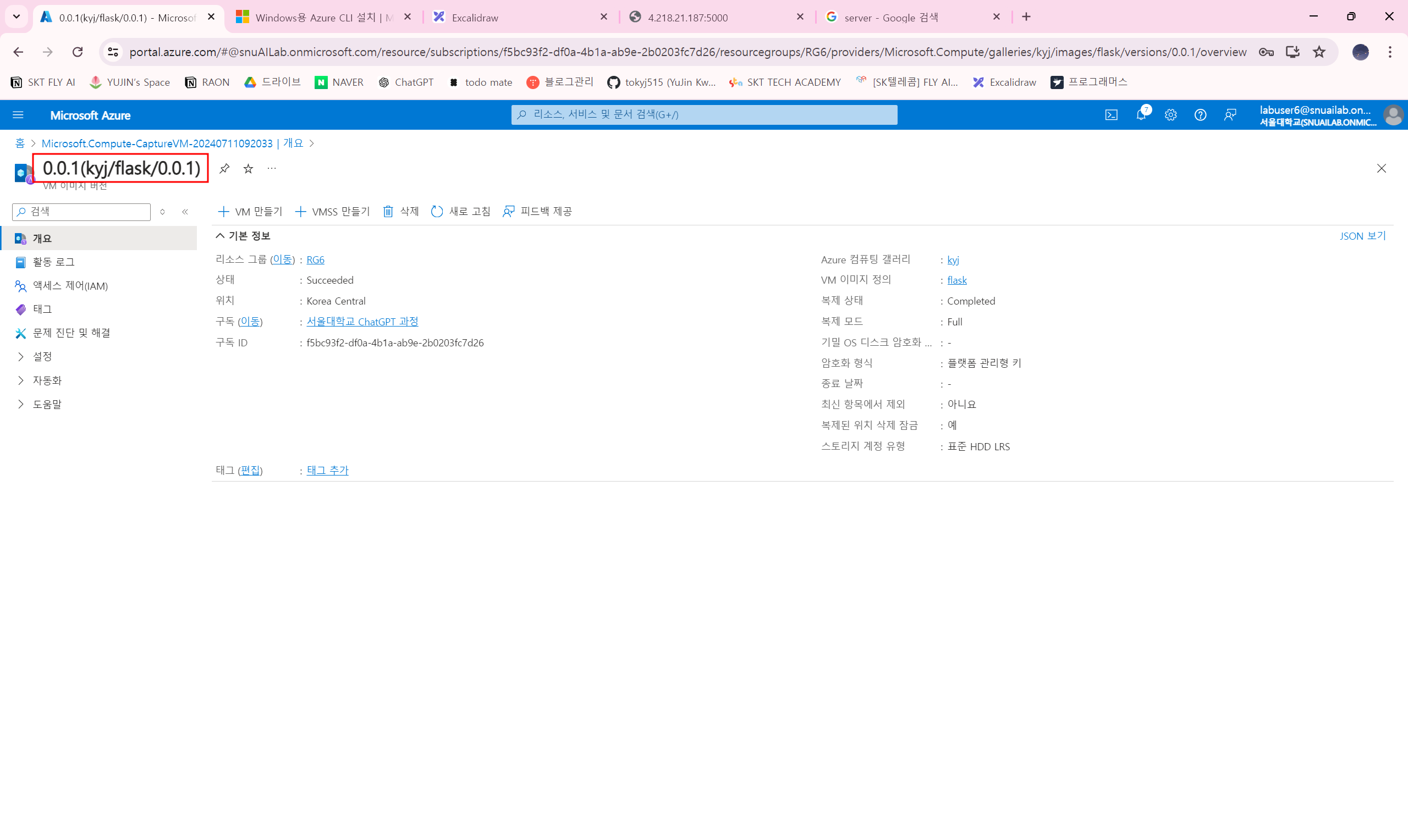1408x840 pixels.
Task: Open the JSON 보기 link
Action: [x=1362, y=236]
